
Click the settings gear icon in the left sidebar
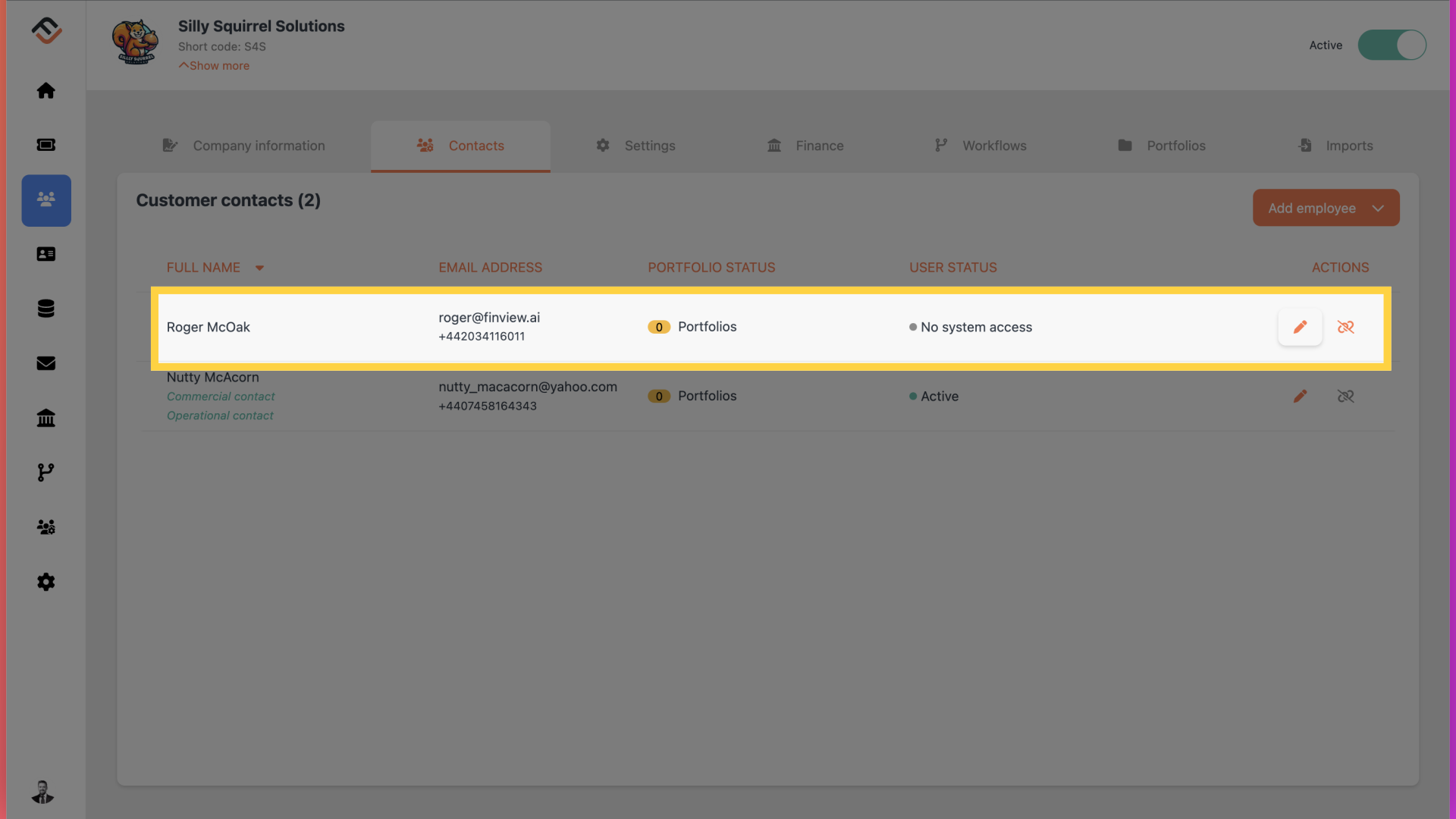click(46, 582)
